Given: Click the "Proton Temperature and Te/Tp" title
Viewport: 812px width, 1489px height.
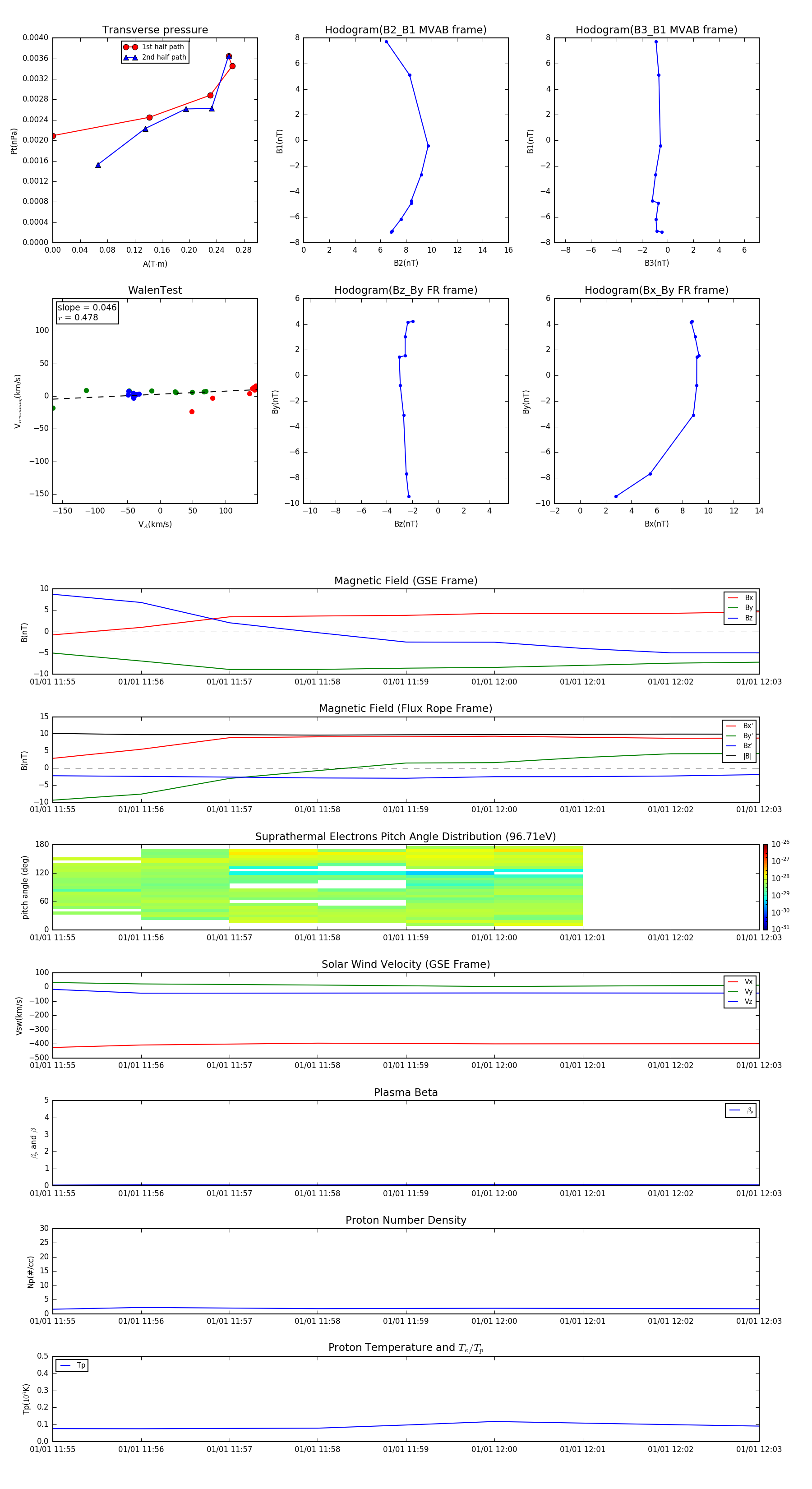Looking at the screenshot, I should coord(406,1347).
